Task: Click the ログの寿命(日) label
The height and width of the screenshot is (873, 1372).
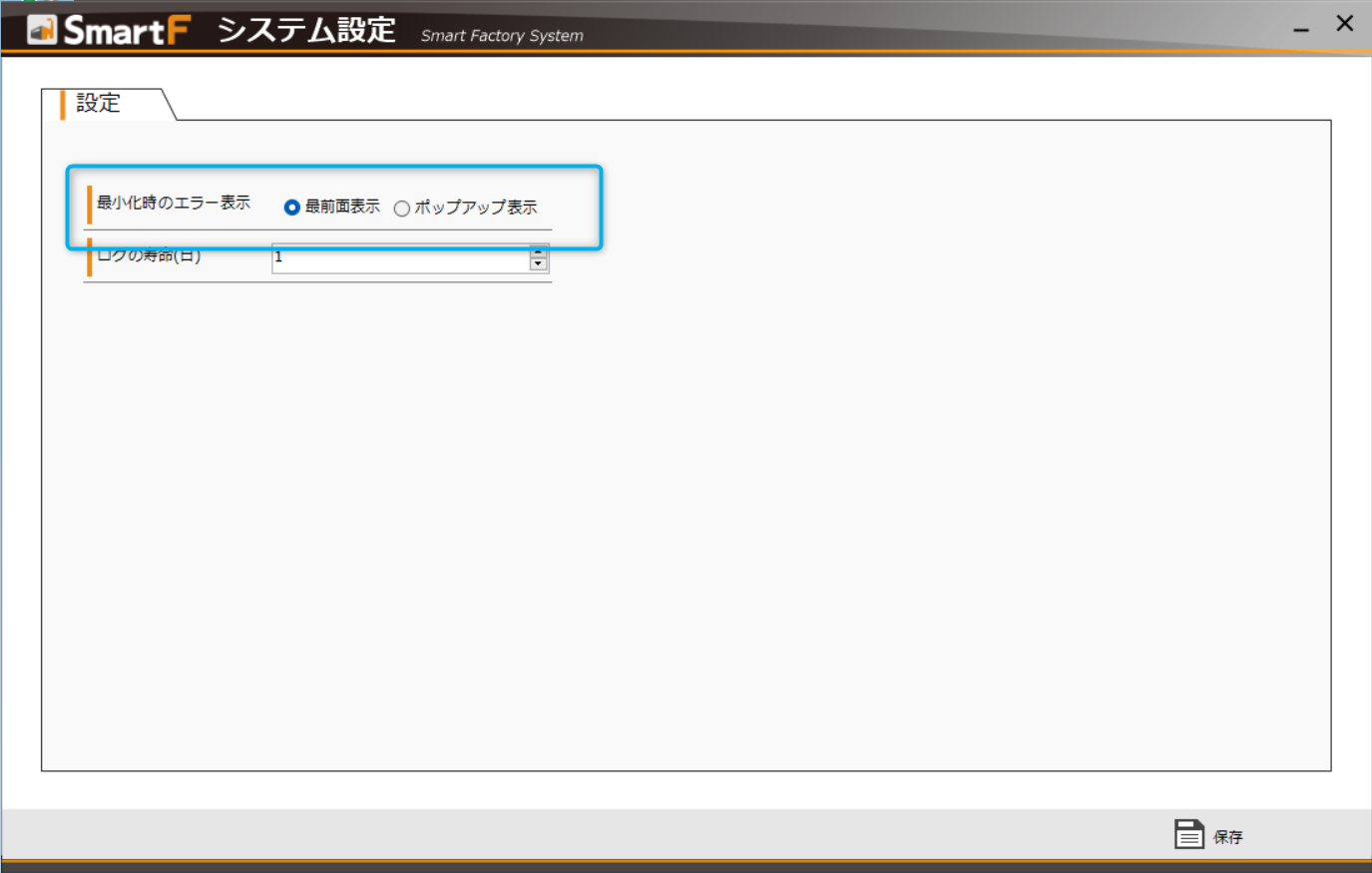Action: pos(150,255)
